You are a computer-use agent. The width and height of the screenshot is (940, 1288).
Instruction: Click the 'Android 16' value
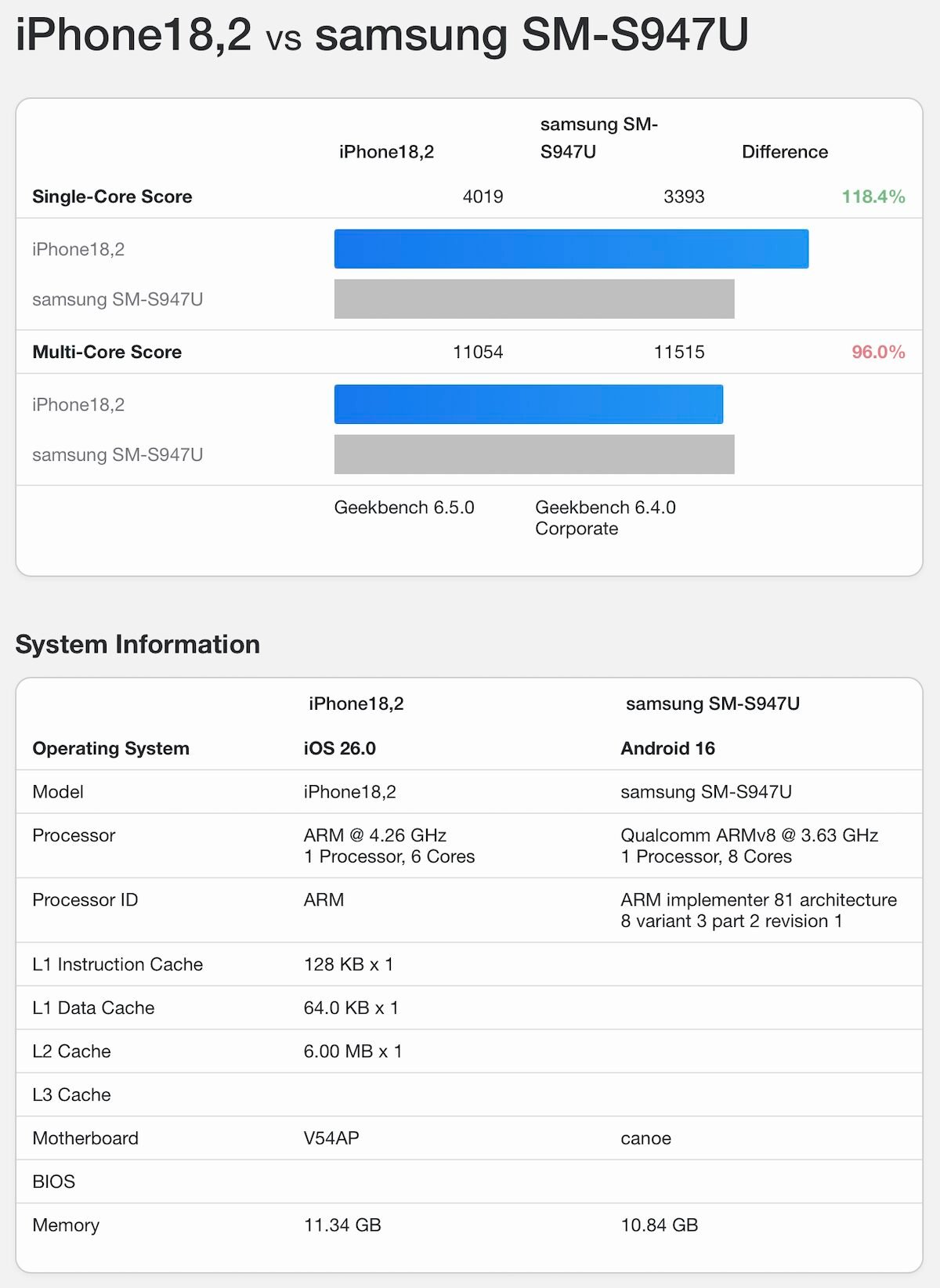coord(668,748)
